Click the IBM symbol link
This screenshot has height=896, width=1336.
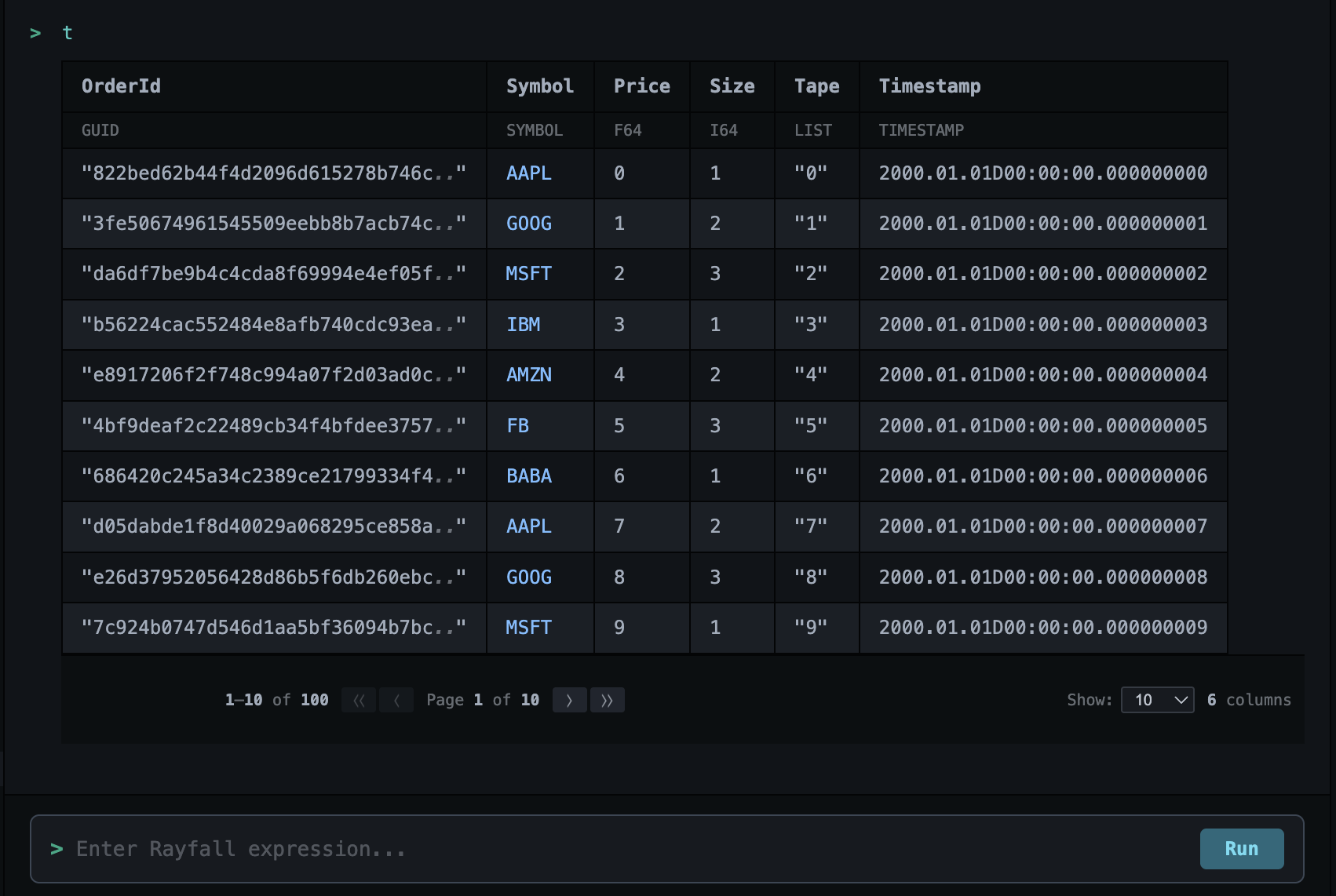click(523, 324)
